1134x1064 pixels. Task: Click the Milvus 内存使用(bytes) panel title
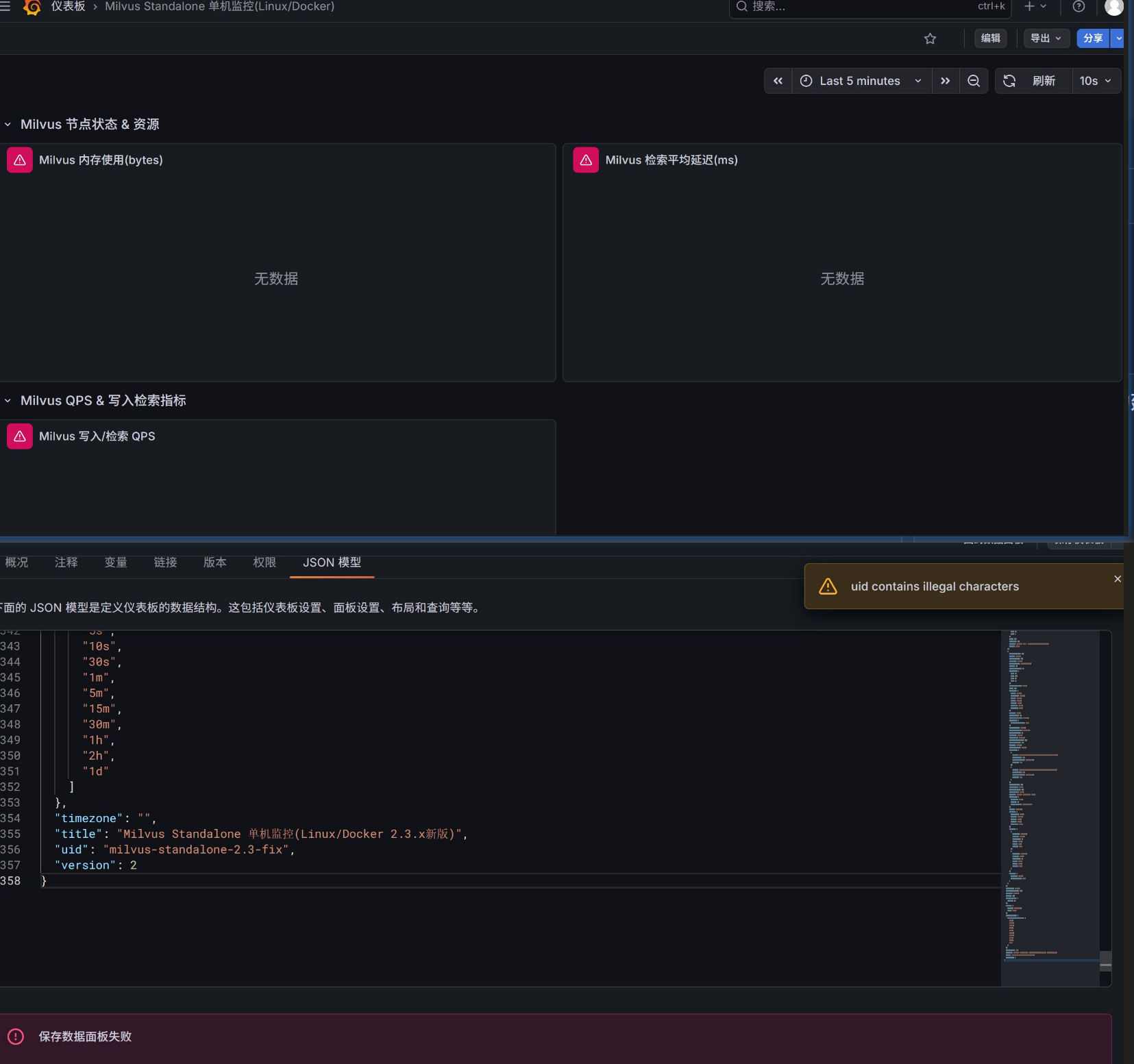point(101,160)
